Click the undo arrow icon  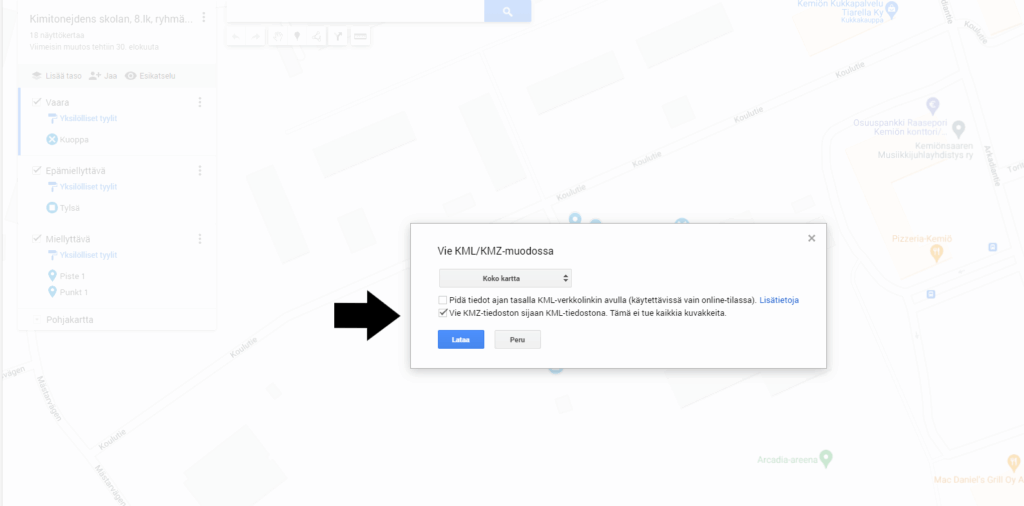236,37
